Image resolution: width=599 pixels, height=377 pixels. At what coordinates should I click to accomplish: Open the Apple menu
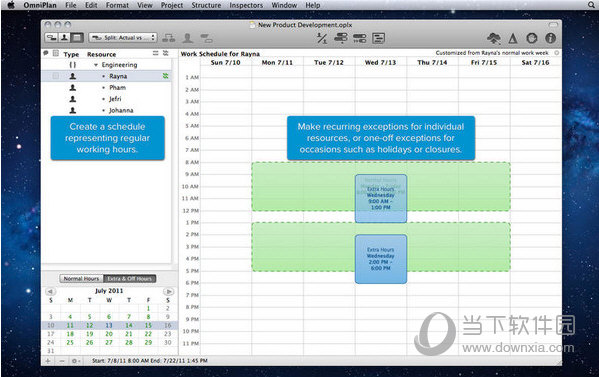pos(11,5)
